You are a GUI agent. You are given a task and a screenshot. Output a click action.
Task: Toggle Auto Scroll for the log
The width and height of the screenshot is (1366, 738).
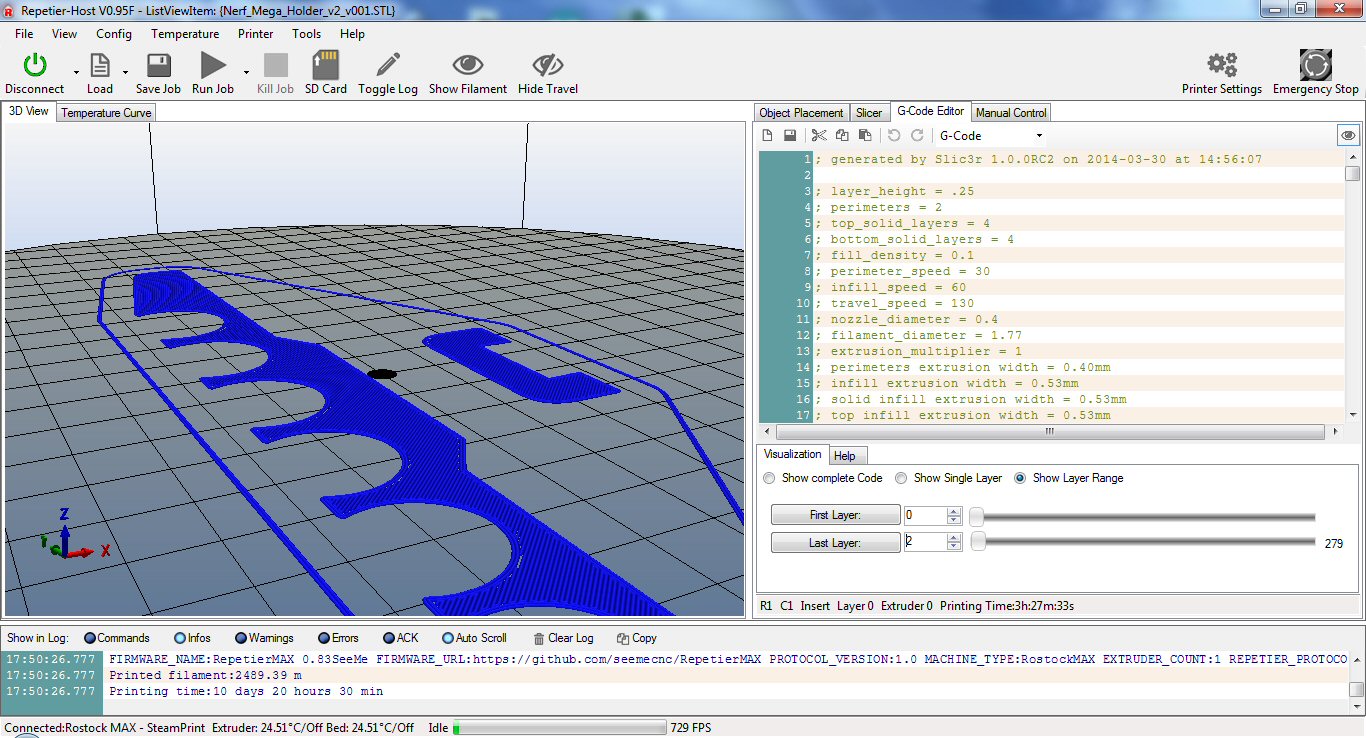(x=447, y=638)
